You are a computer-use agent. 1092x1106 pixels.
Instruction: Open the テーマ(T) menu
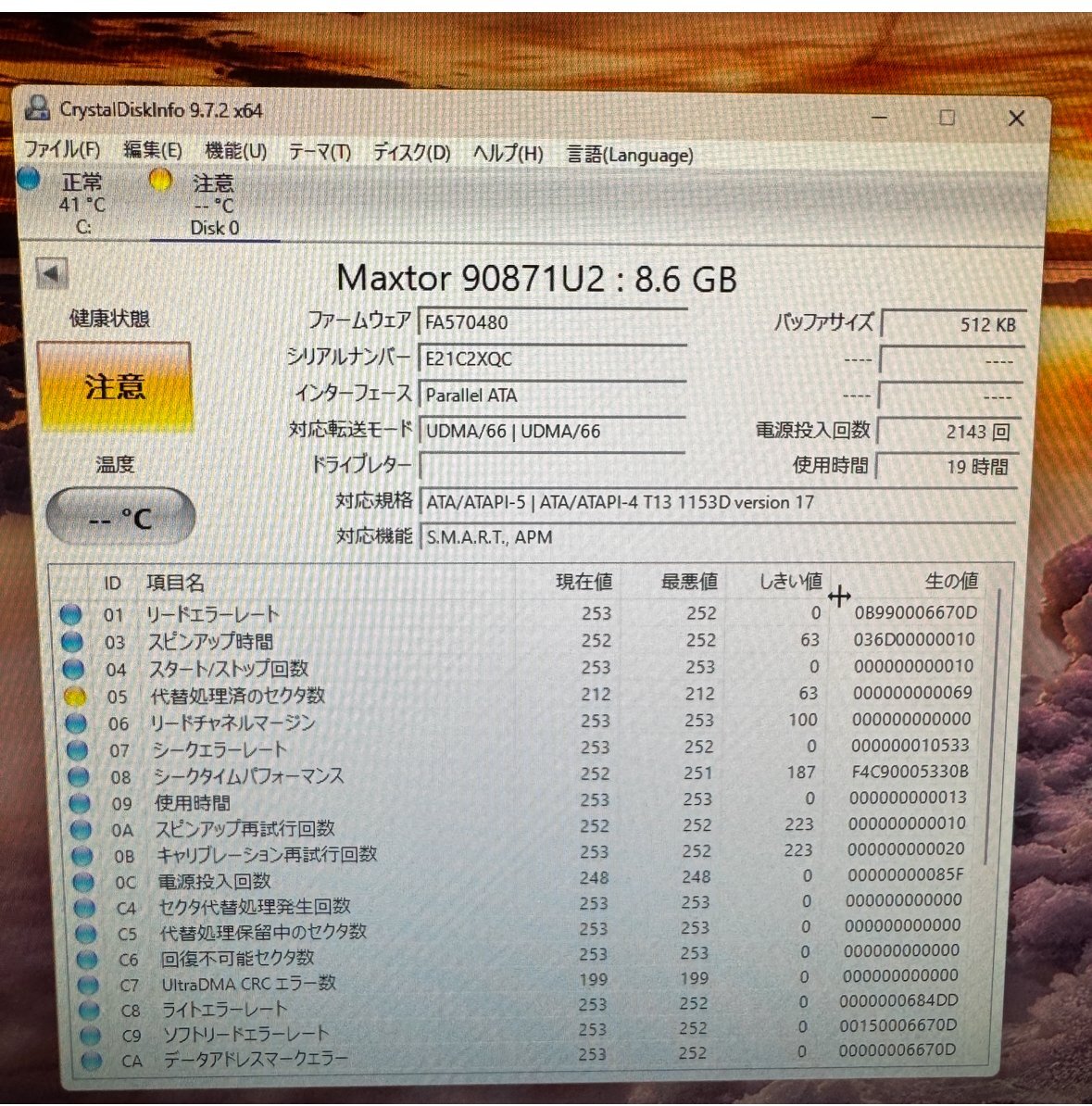coord(320,152)
